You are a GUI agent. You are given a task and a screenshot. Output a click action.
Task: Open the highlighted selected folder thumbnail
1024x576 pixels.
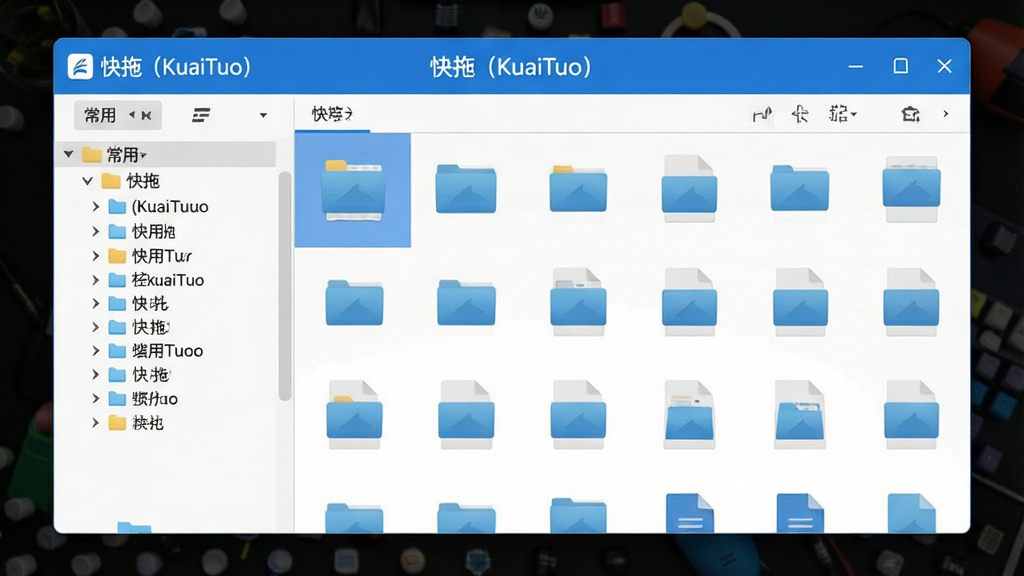[353, 190]
